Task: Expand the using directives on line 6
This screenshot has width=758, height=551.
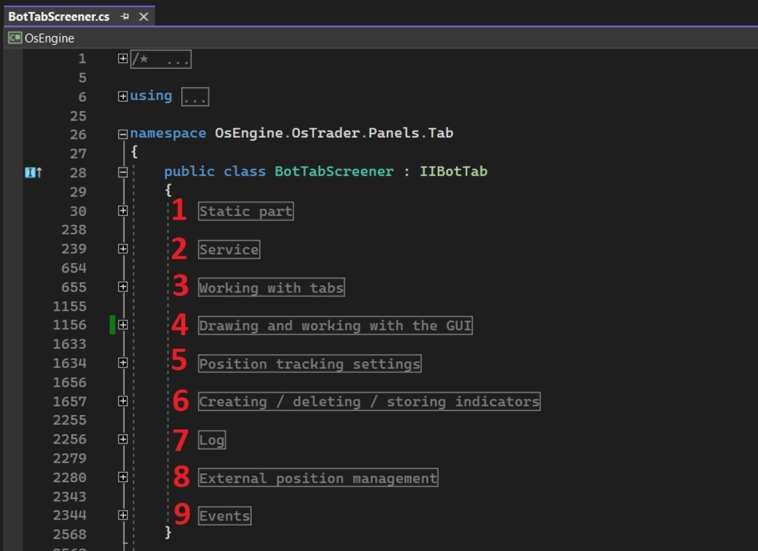Action: (x=123, y=97)
